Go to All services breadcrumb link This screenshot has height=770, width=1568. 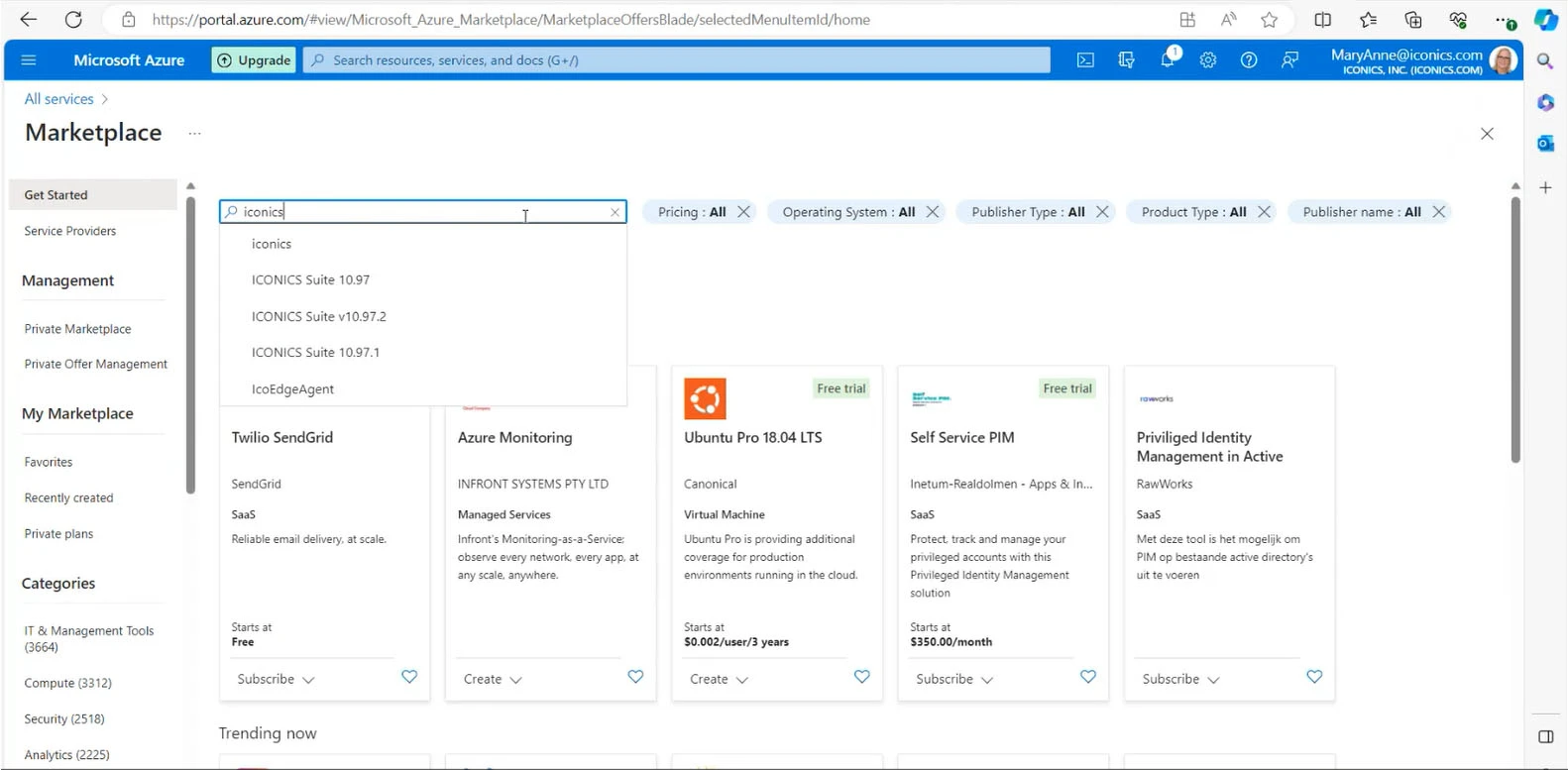pos(59,99)
